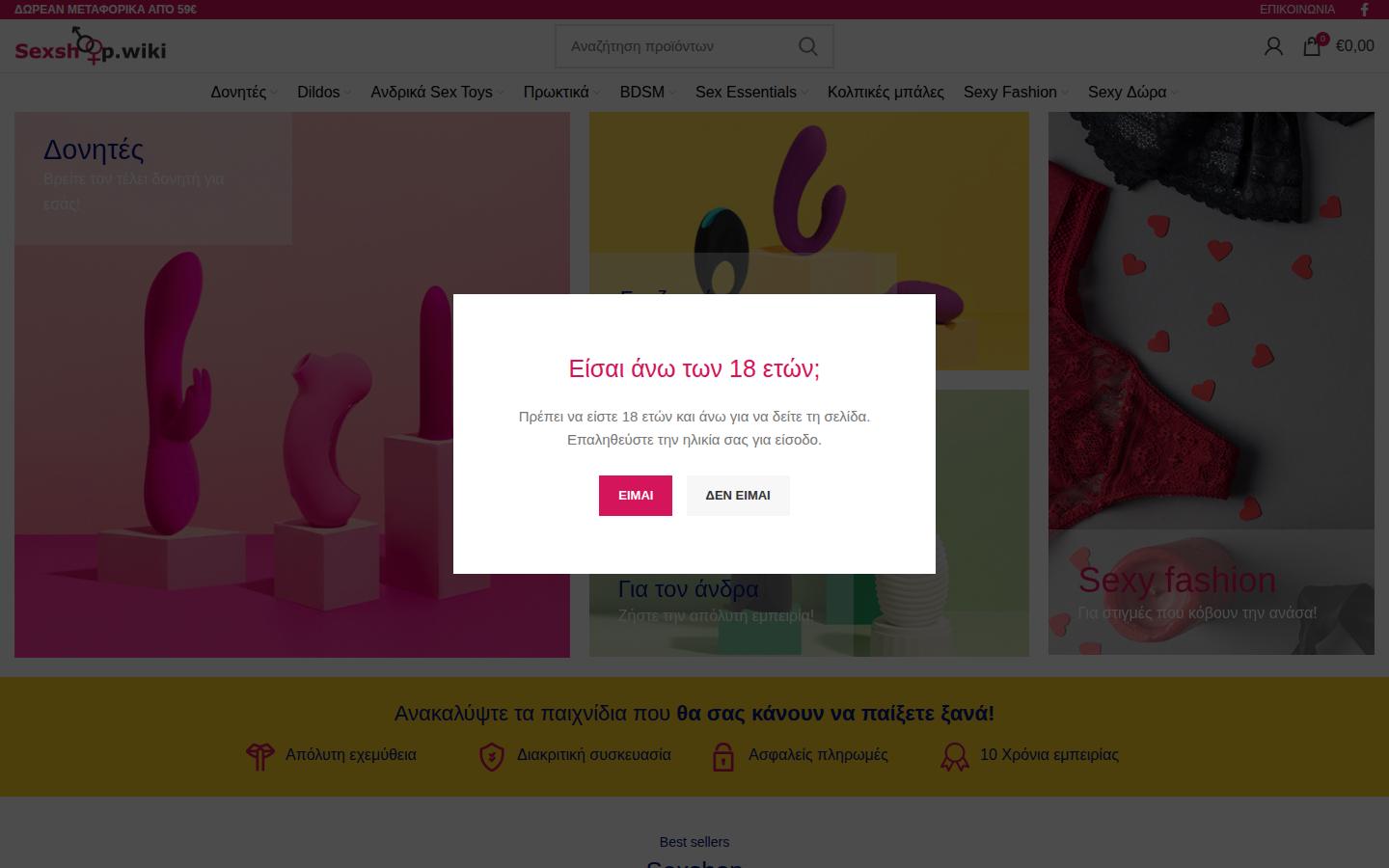
Task: Click the Είσαι άνω των 18 ετών; heading
Action: tap(694, 368)
